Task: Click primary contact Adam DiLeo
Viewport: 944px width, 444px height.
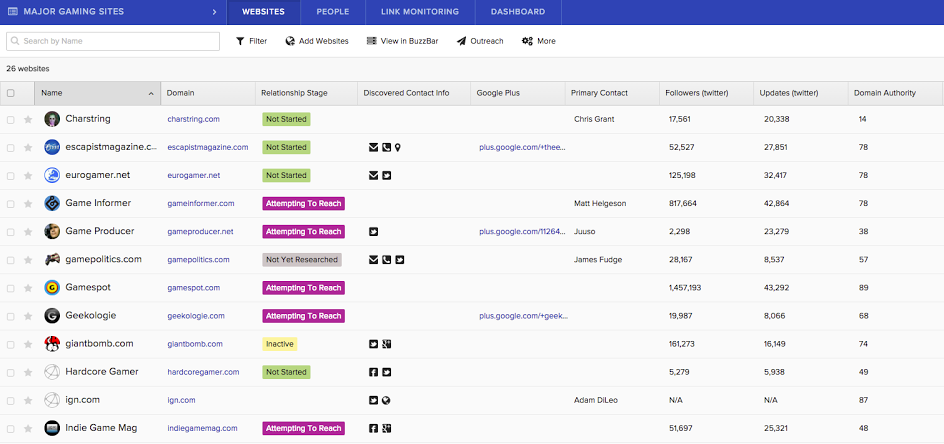Action: 596,400
